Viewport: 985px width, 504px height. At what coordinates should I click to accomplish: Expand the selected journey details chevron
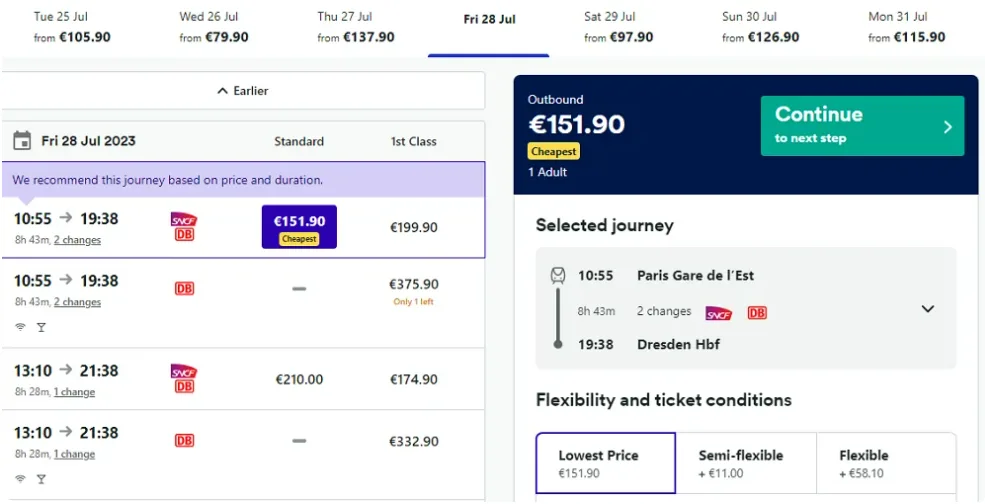tap(928, 309)
